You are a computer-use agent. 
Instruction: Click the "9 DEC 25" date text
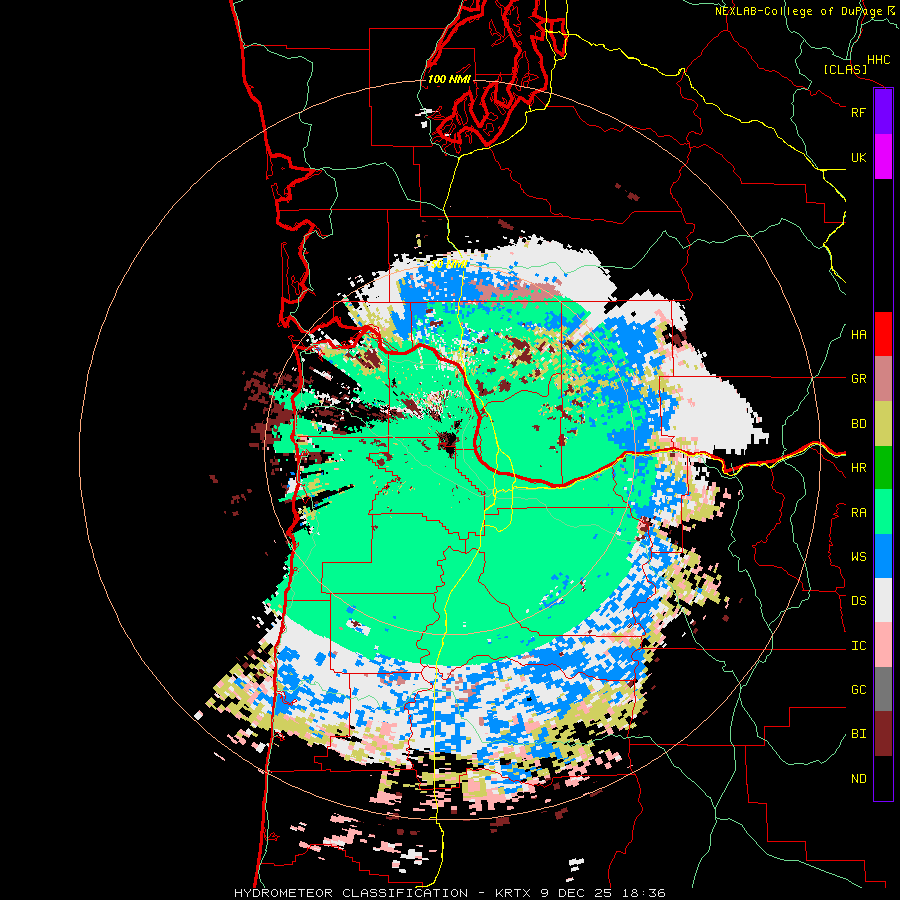coord(576,893)
